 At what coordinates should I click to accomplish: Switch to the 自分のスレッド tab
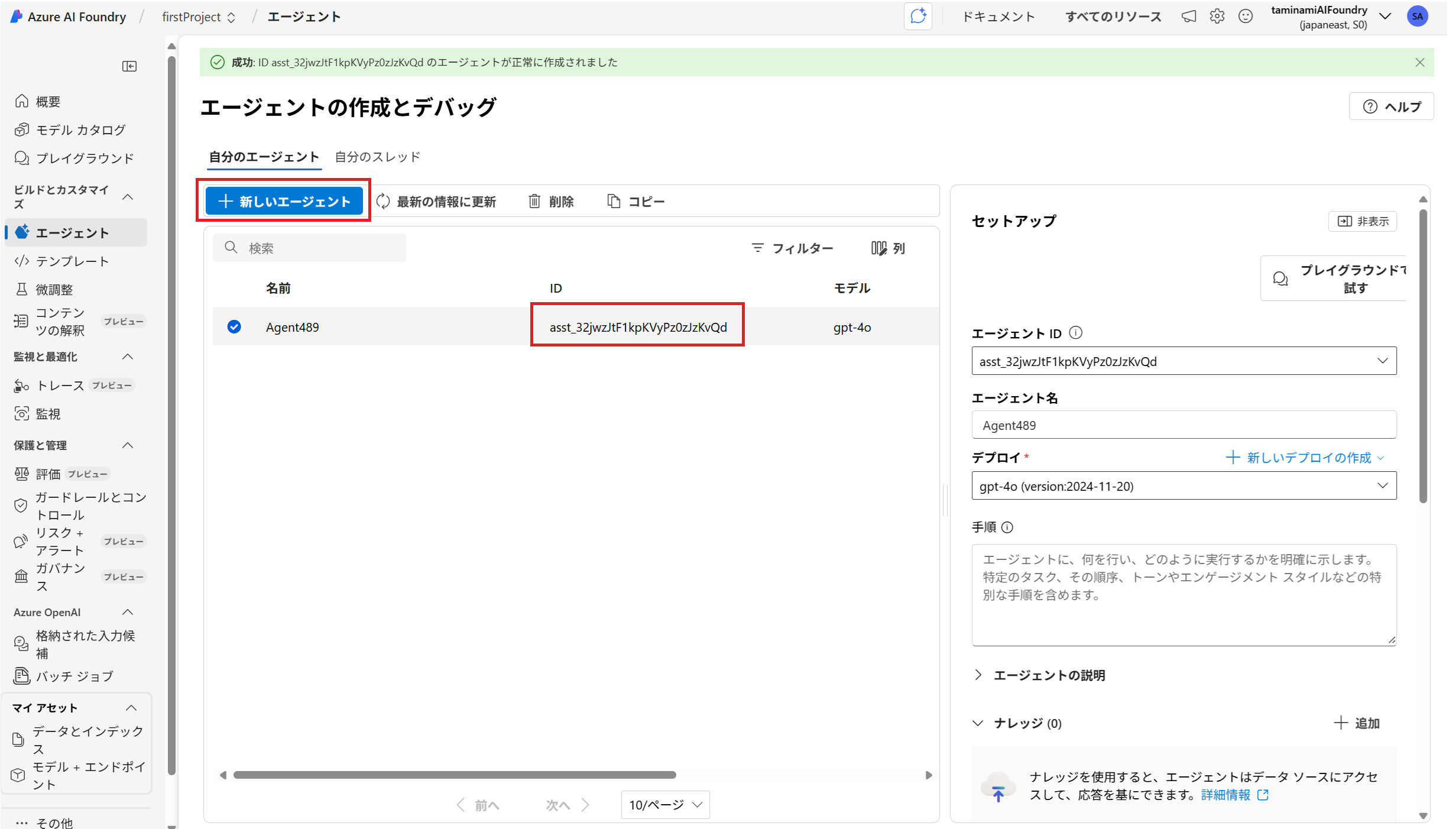[377, 157]
